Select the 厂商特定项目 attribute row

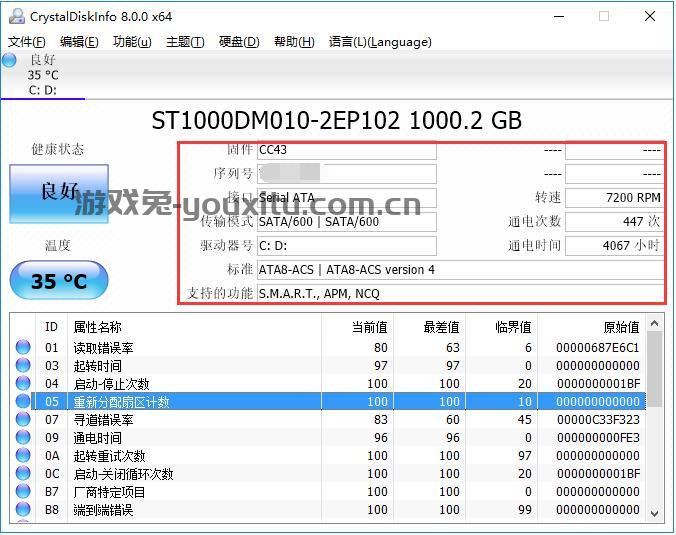(x=329, y=492)
